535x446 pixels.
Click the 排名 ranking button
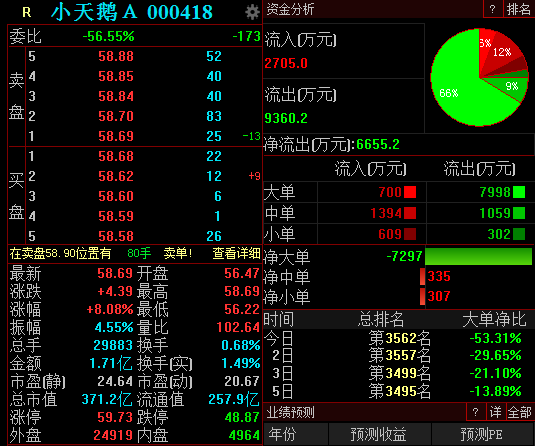pos(519,9)
